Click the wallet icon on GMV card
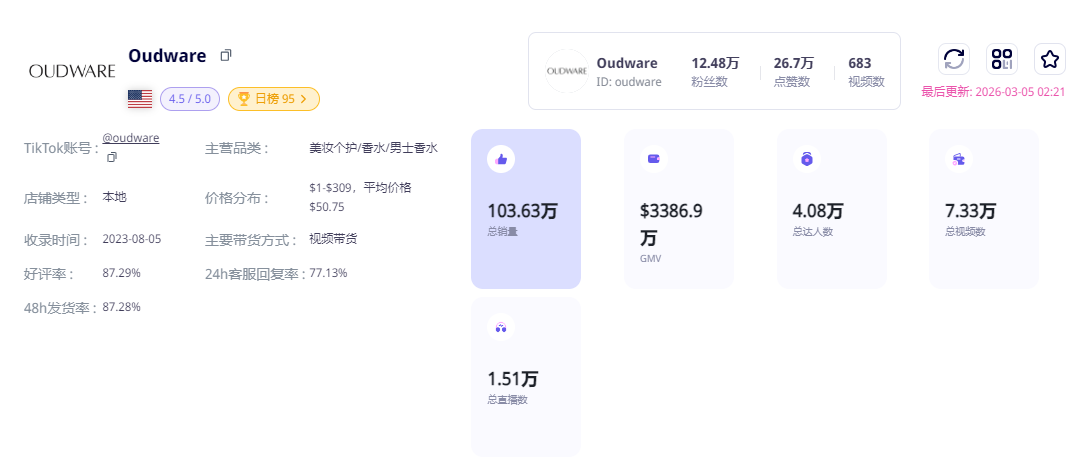Screen dimensions: 1089x466 654,159
